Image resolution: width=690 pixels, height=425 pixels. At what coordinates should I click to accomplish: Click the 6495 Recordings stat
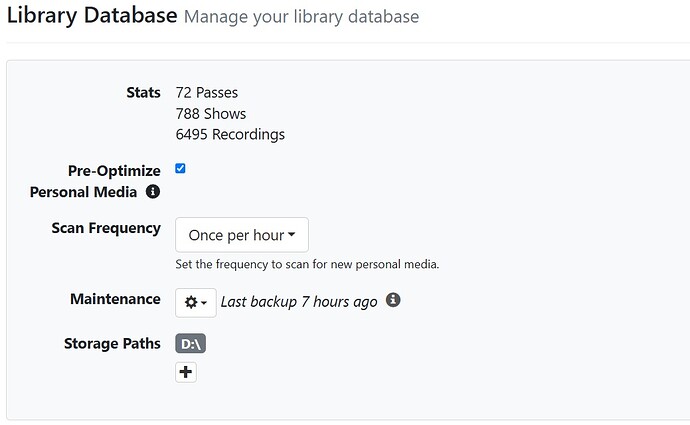[230, 134]
